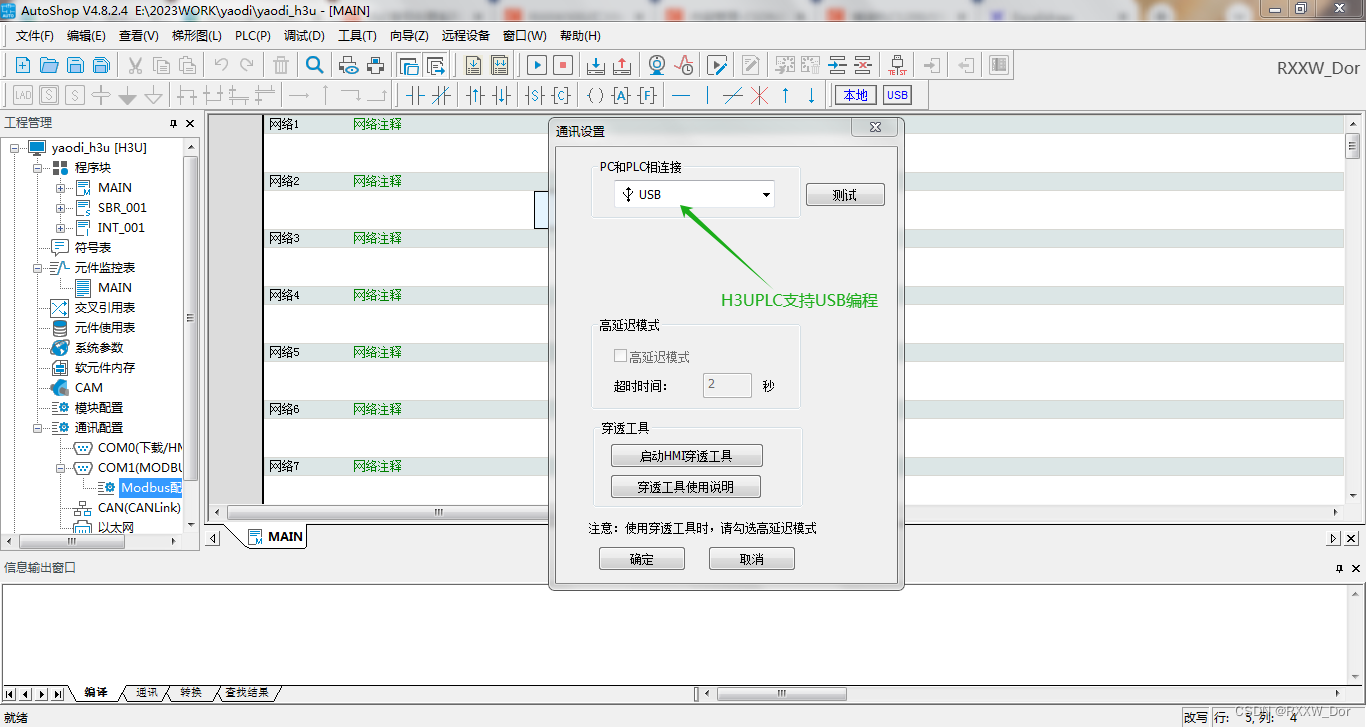
Task: Open the function block {F} tool
Action: point(646,95)
